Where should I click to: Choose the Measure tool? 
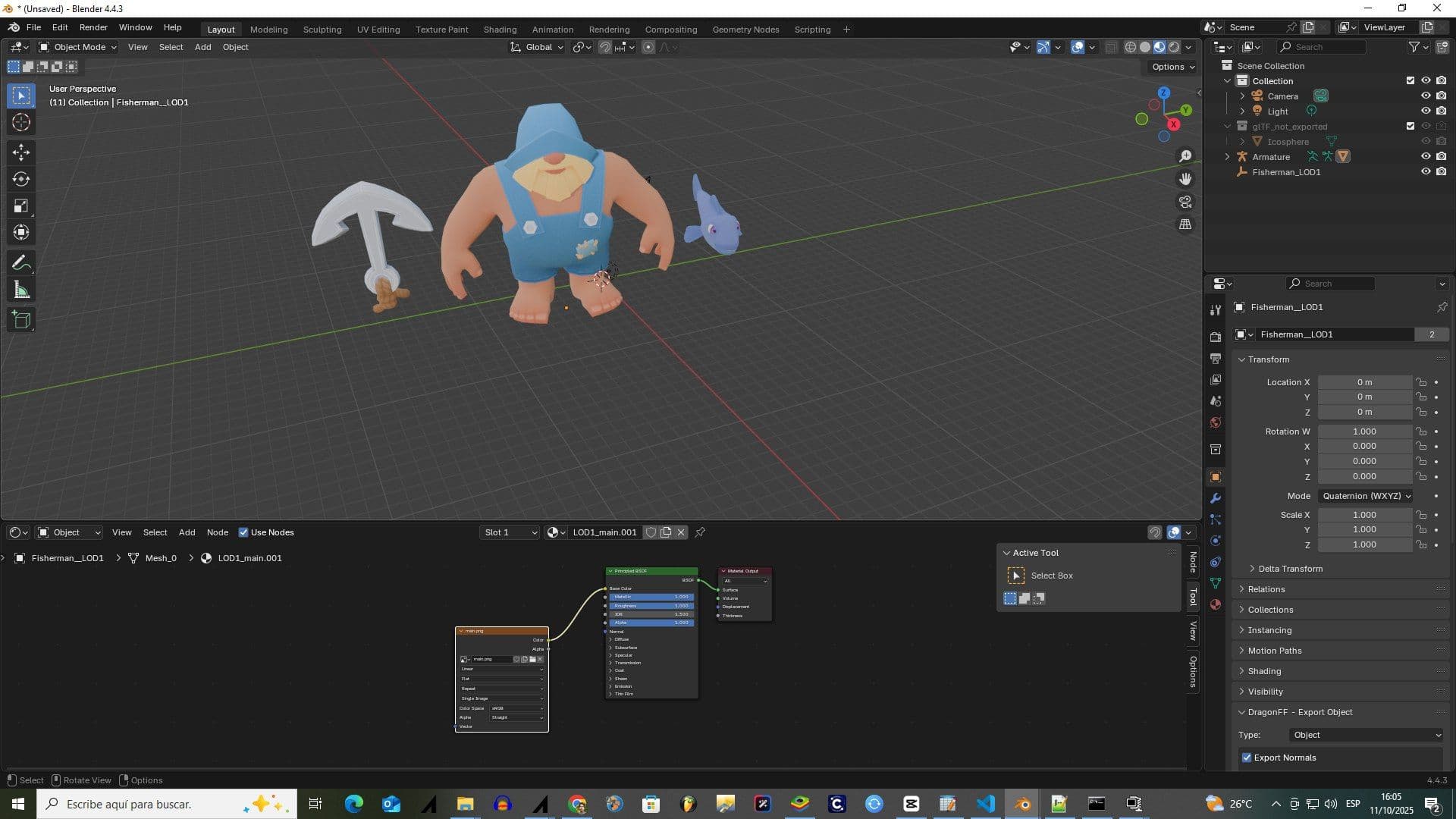[x=21, y=290]
